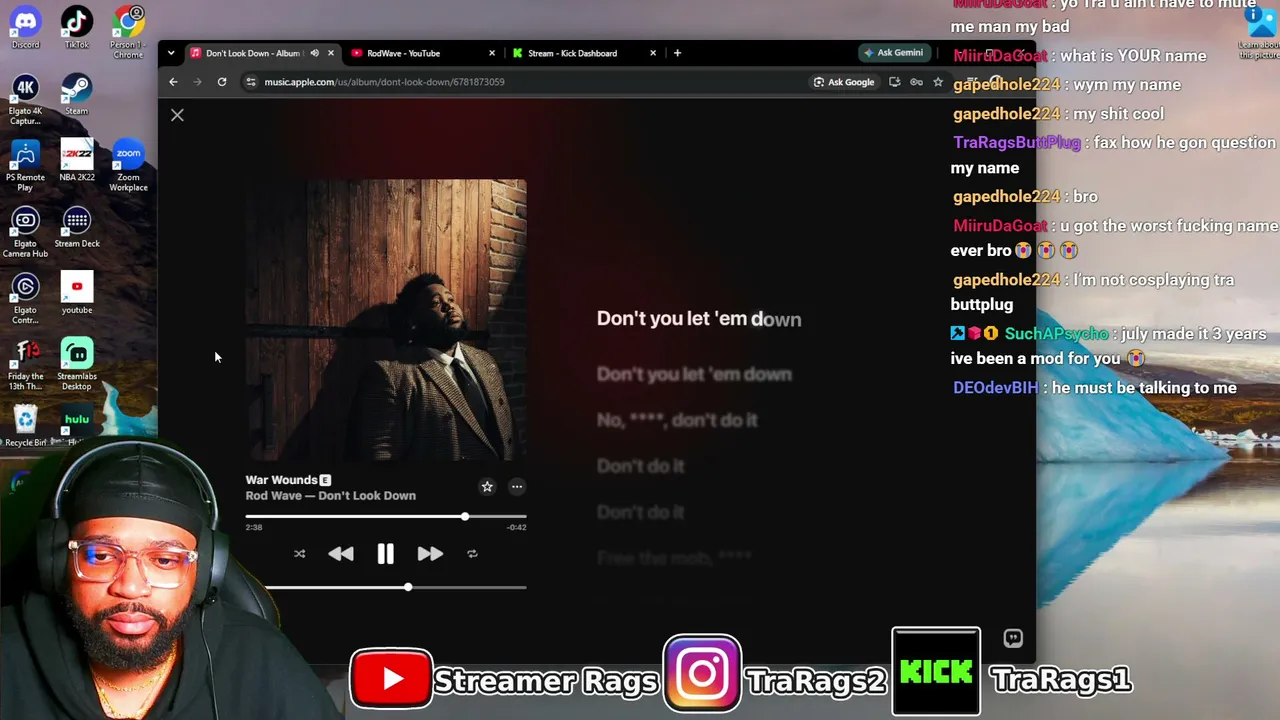This screenshot has width=1280, height=720.
Task: Install the app via the address bar icon
Action: [x=894, y=82]
